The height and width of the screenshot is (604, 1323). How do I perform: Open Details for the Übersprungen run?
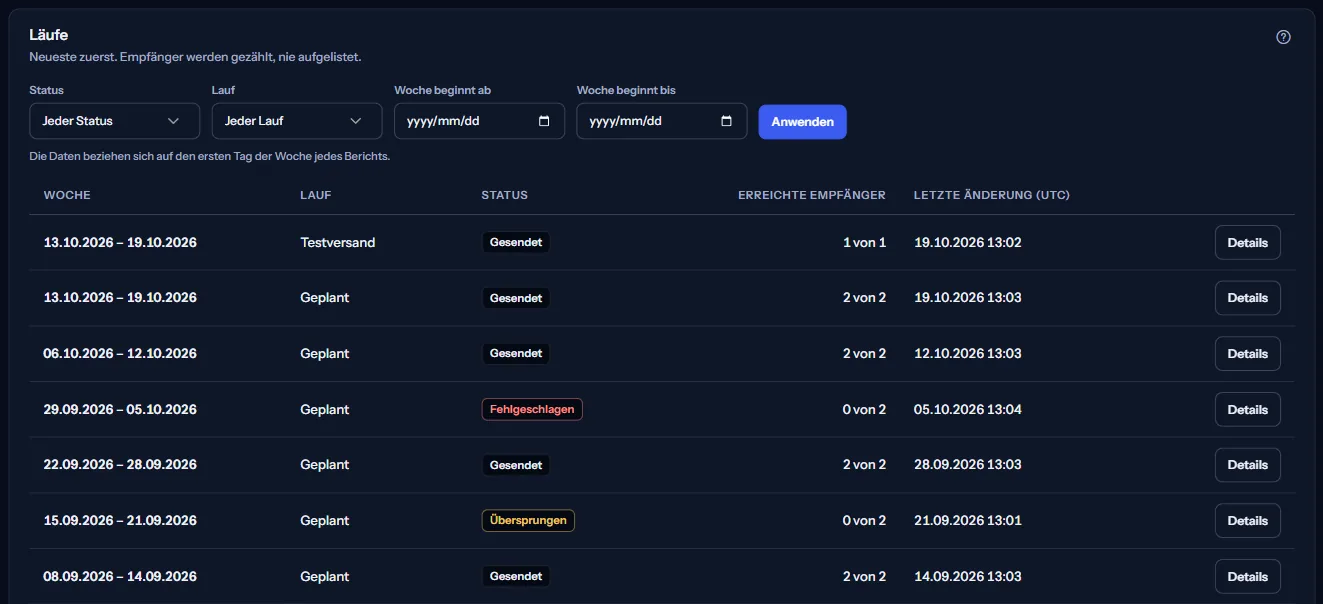pos(1247,520)
